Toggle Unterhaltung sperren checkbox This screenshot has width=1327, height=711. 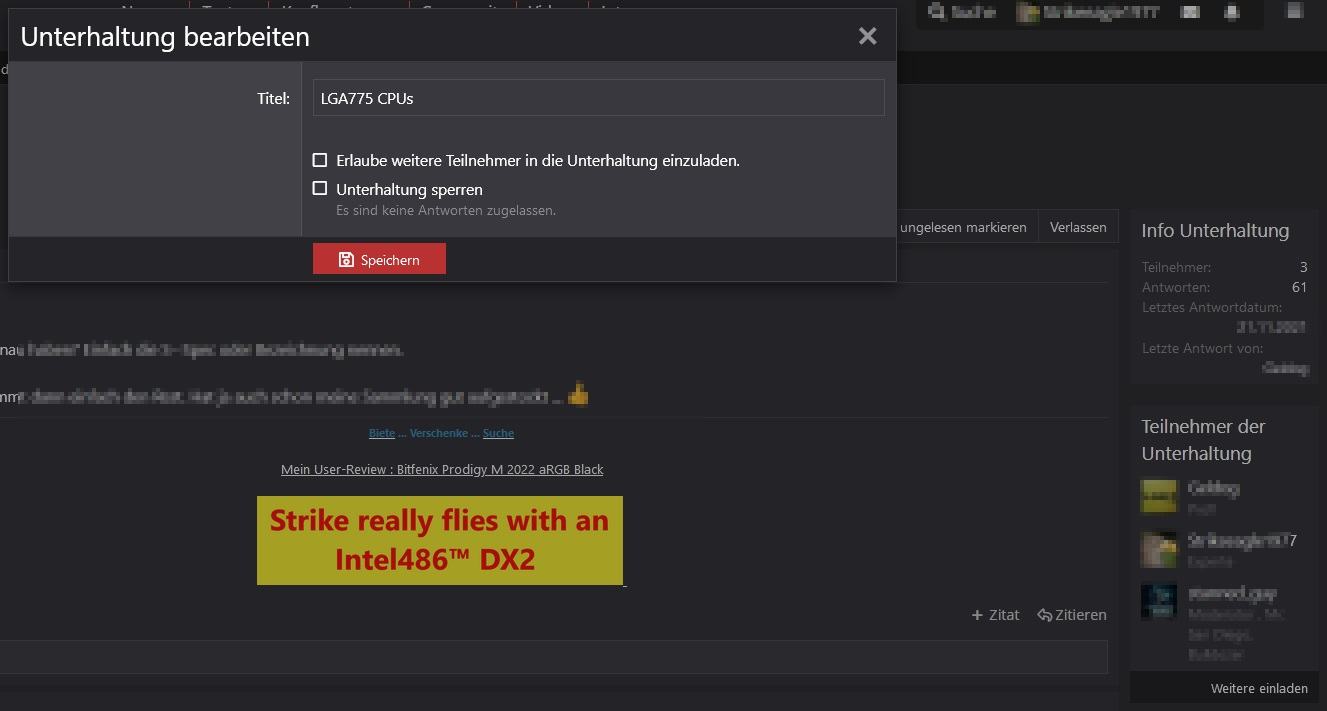[320, 188]
